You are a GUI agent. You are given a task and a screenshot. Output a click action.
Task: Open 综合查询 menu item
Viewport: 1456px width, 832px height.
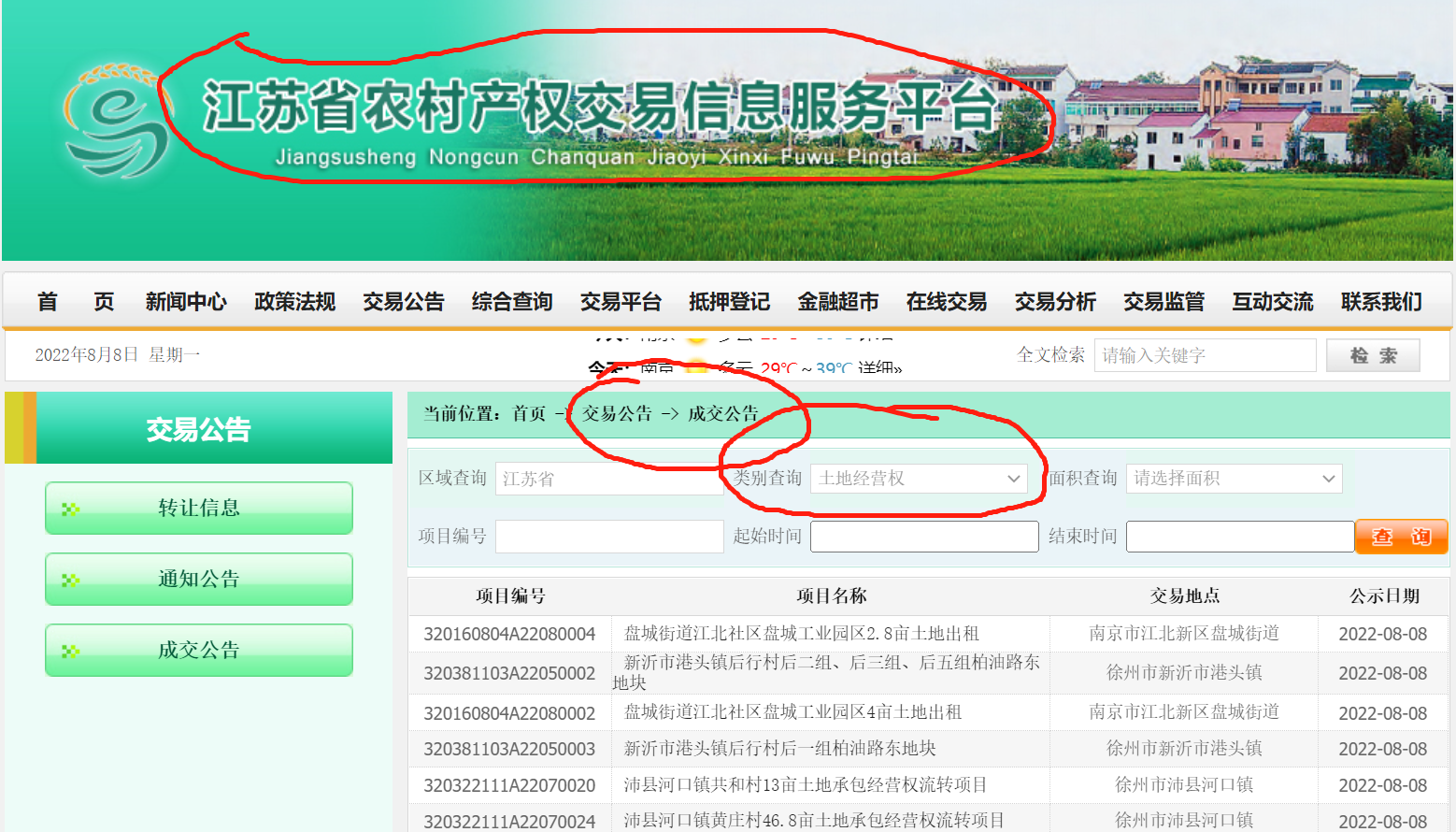click(512, 301)
